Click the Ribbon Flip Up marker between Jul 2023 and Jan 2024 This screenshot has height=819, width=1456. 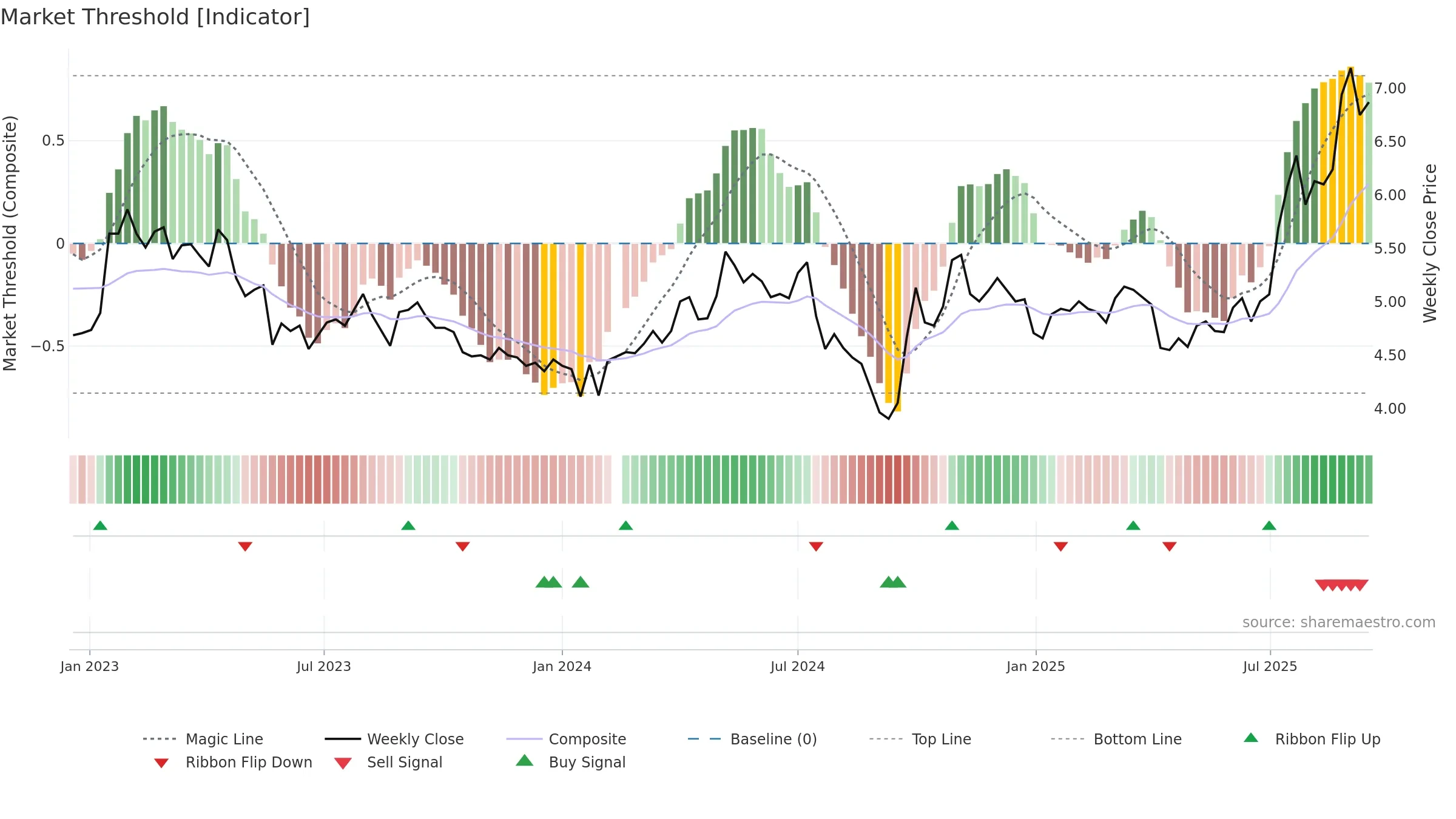(x=408, y=525)
